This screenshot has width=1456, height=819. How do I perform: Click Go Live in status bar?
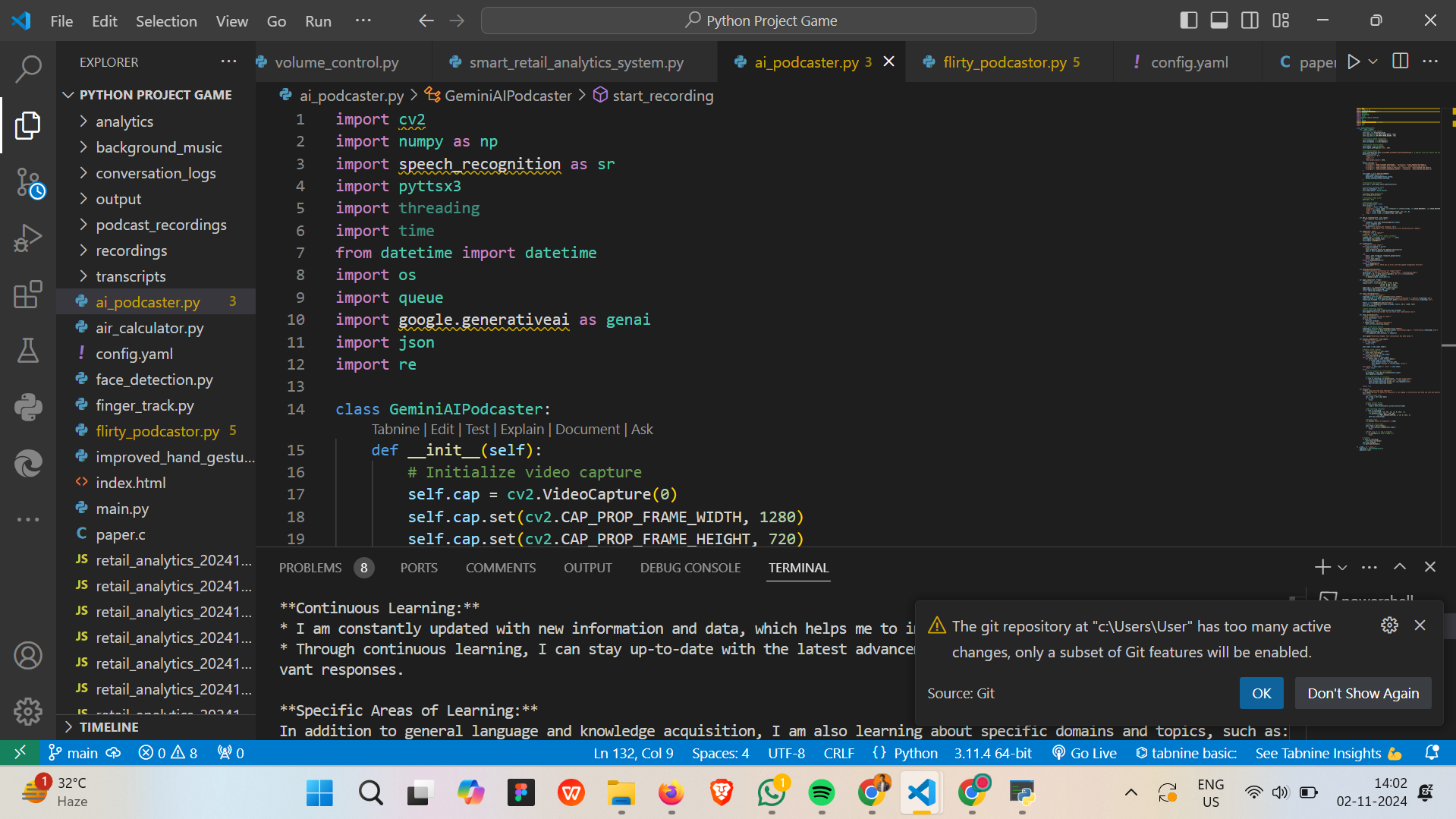[1084, 752]
